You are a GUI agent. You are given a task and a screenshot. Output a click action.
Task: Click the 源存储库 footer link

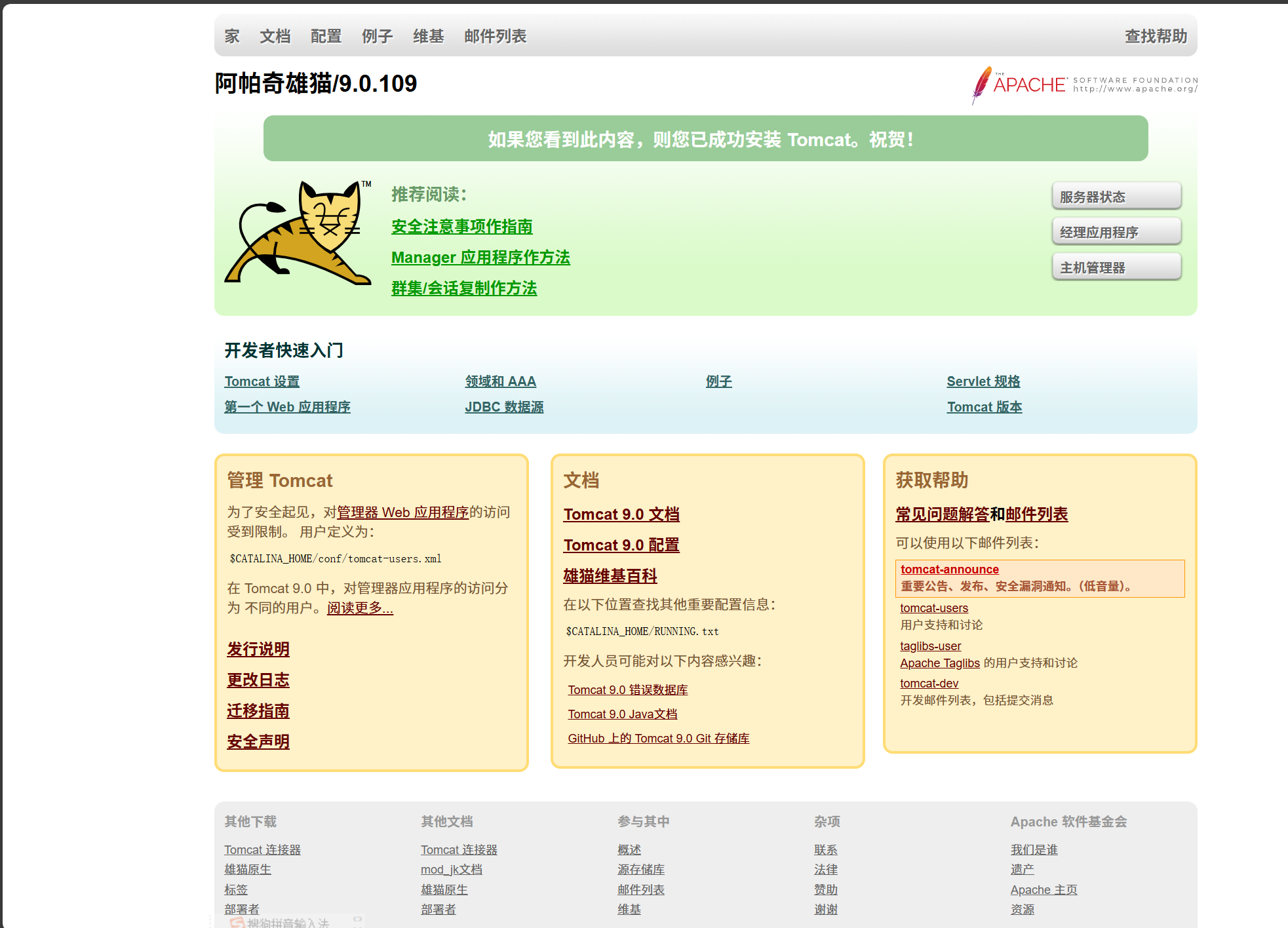[x=641, y=870]
